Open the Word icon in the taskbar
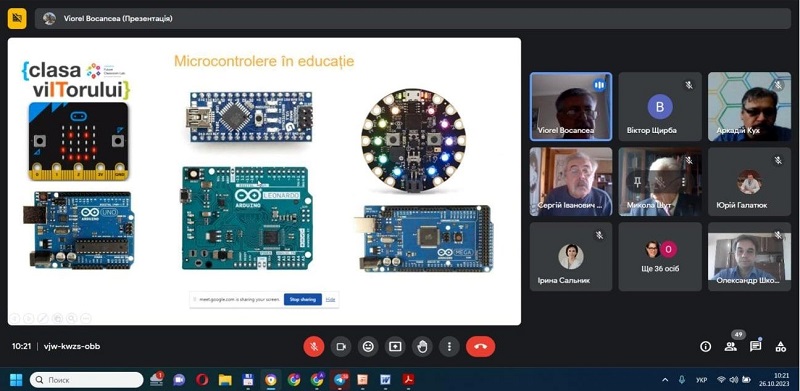800x391 pixels. tap(385, 380)
